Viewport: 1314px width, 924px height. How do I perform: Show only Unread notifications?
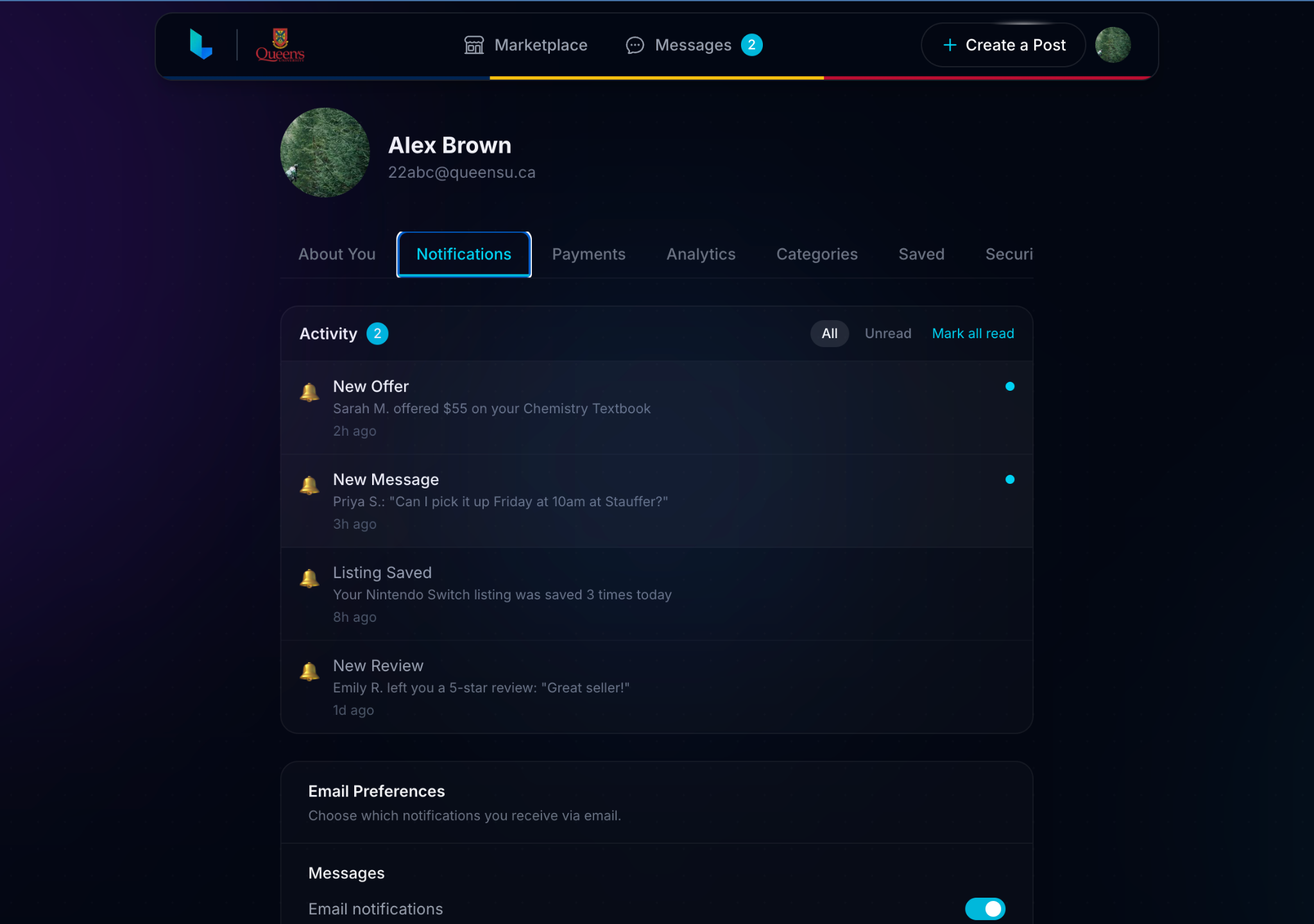click(887, 334)
